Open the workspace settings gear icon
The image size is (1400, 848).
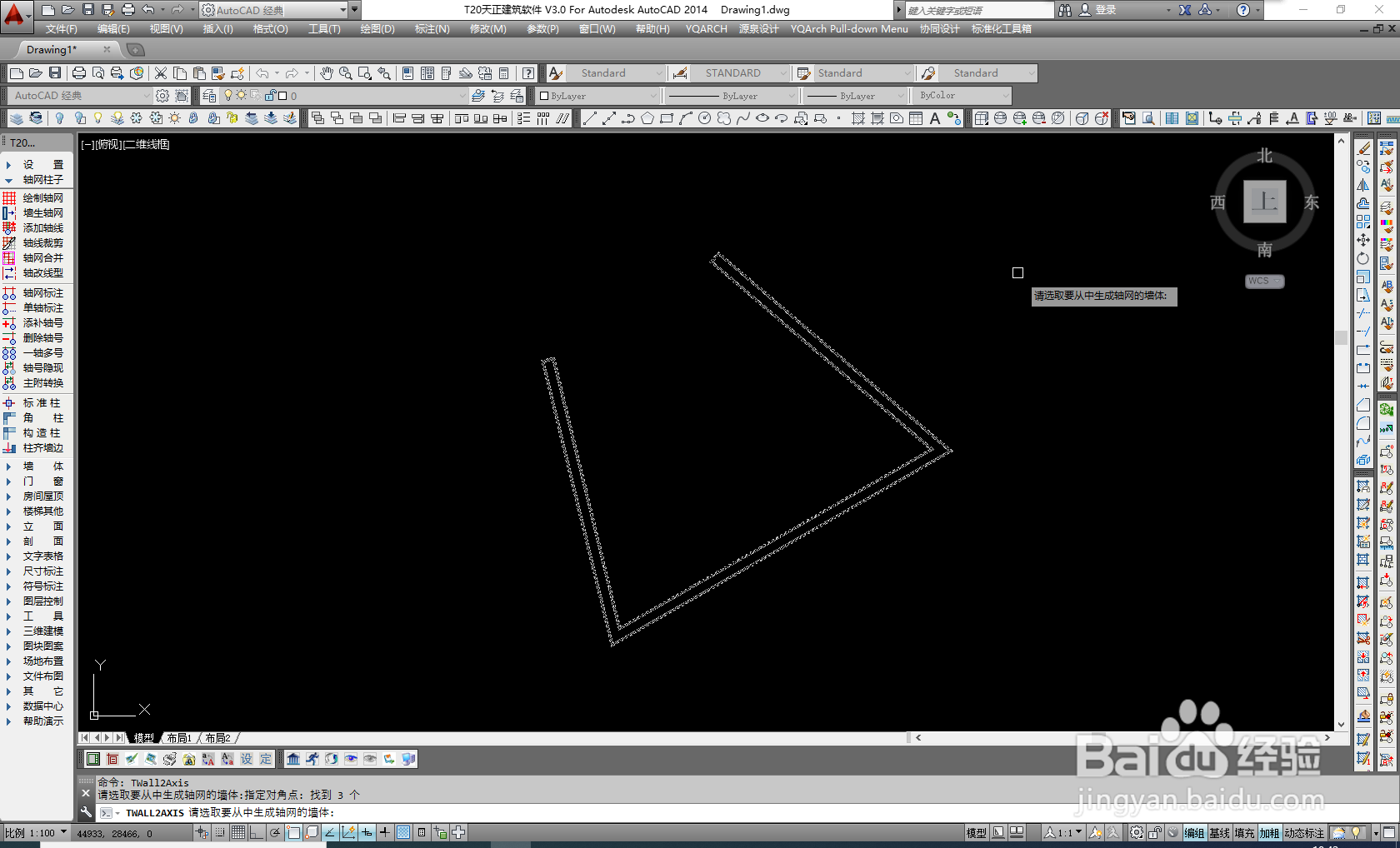[x=162, y=96]
